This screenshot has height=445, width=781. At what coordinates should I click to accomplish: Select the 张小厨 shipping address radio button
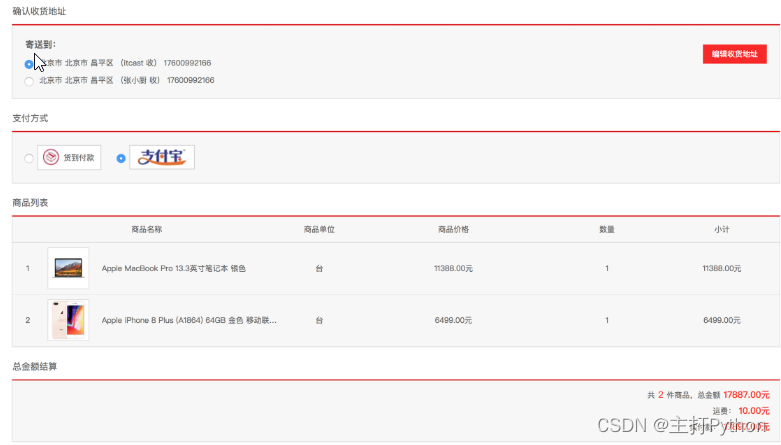click(x=29, y=81)
